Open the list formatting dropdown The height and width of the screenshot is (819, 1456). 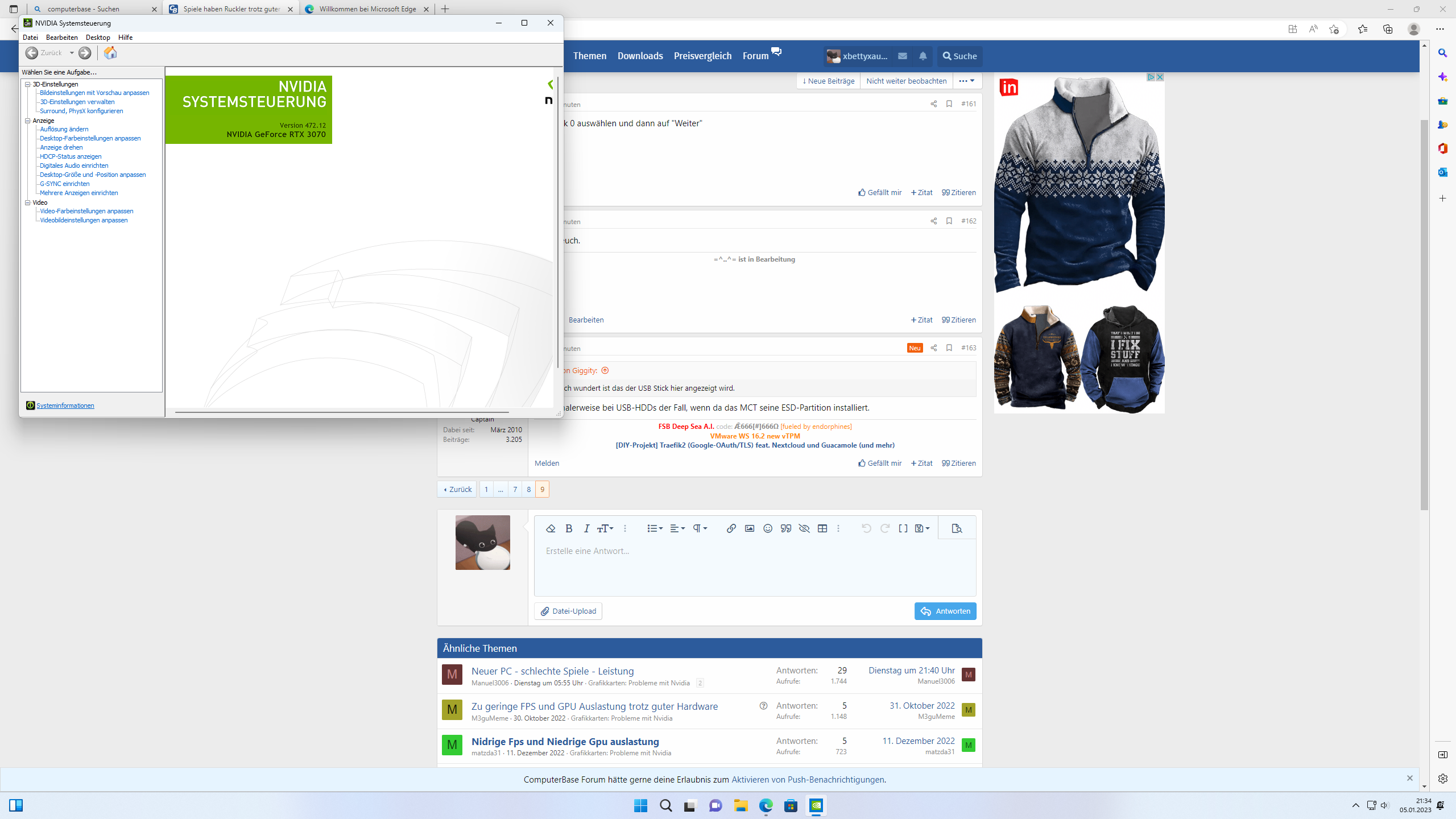(655, 528)
